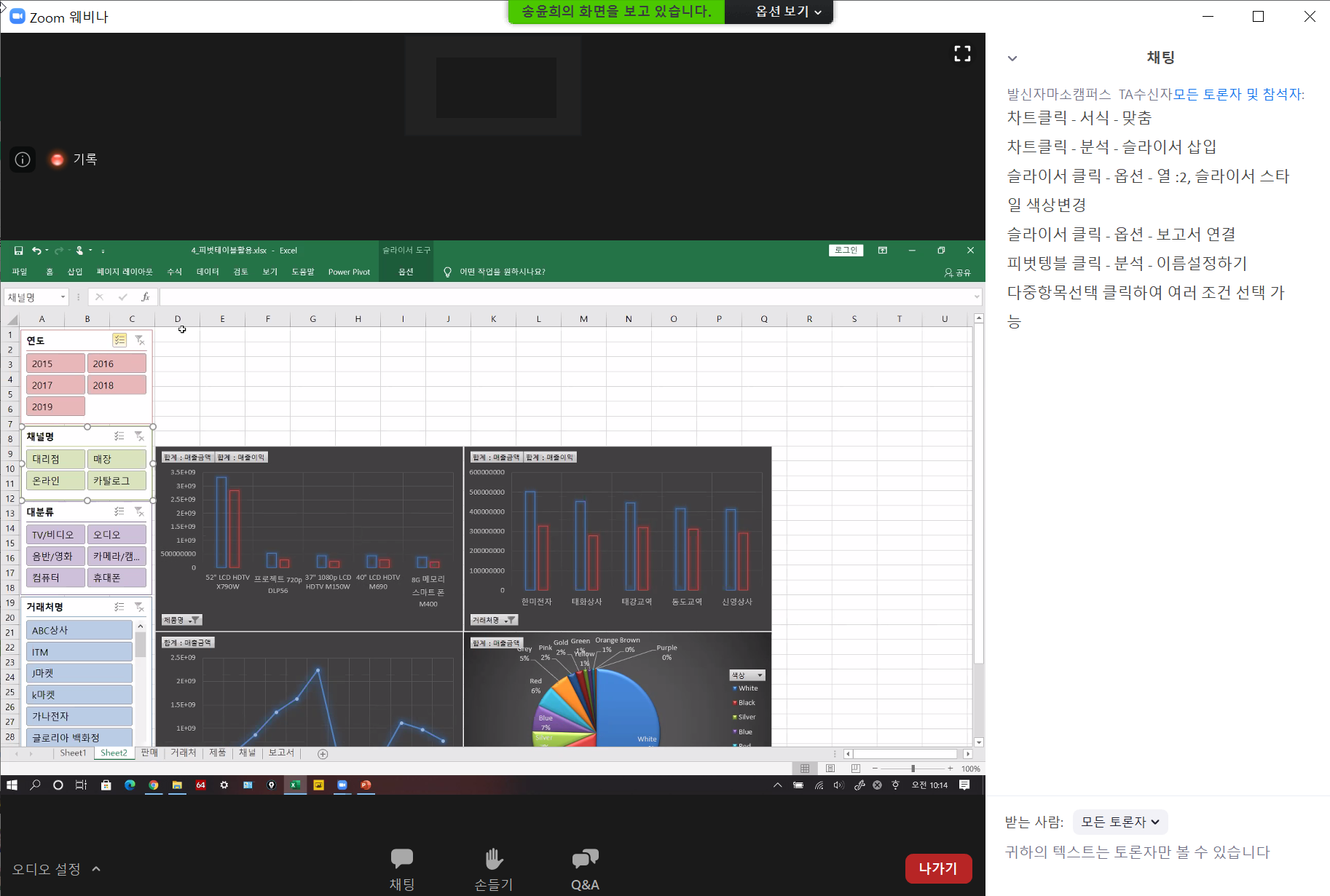Click the 로그인 button in Excel
Screen dimensions: 1330x896
click(846, 250)
